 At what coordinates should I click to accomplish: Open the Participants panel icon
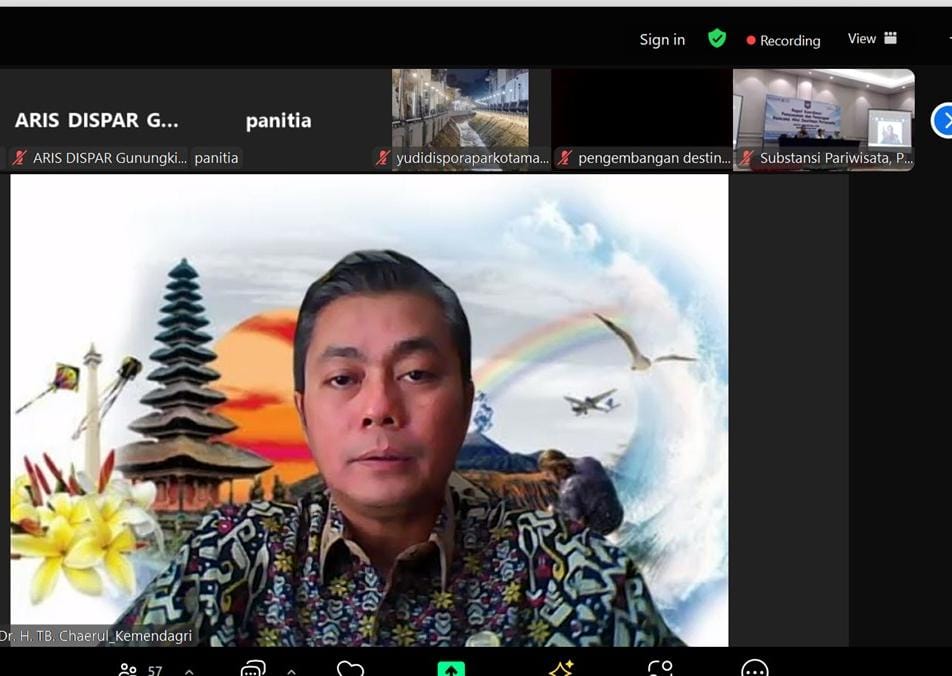click(x=128, y=669)
